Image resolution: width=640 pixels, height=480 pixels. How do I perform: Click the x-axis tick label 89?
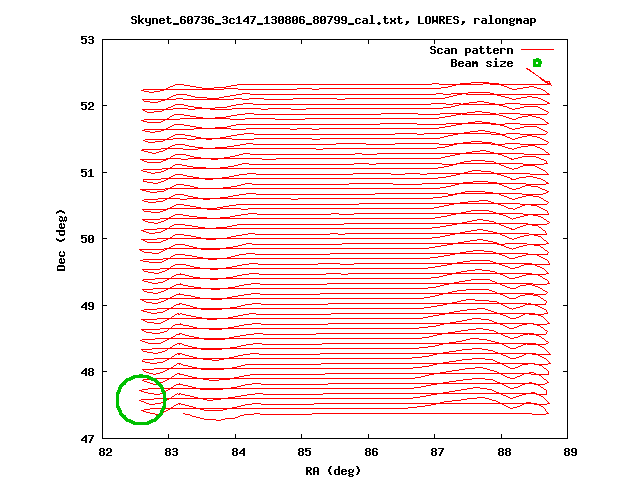[571, 452]
